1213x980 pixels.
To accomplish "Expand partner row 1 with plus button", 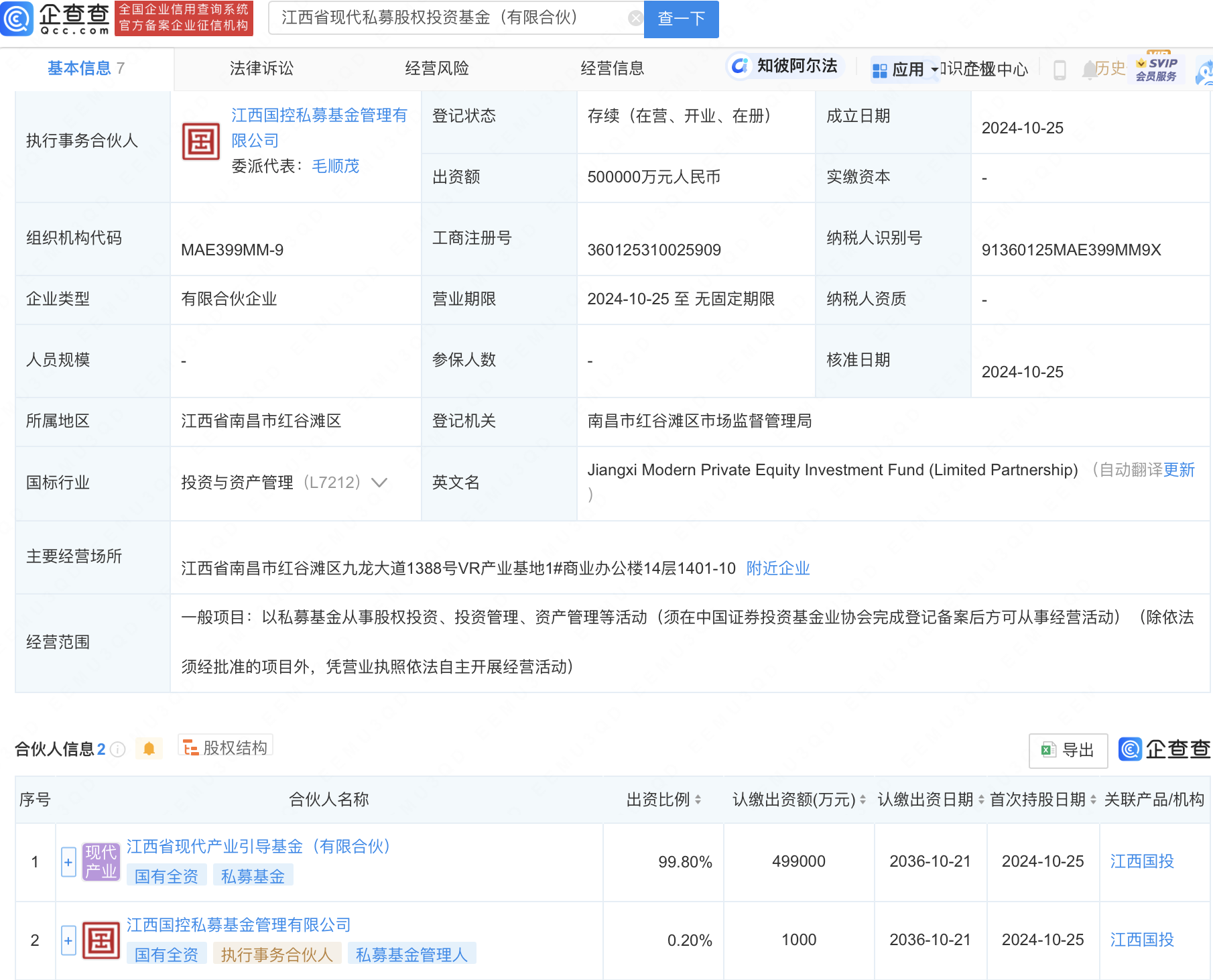I will coord(68,862).
